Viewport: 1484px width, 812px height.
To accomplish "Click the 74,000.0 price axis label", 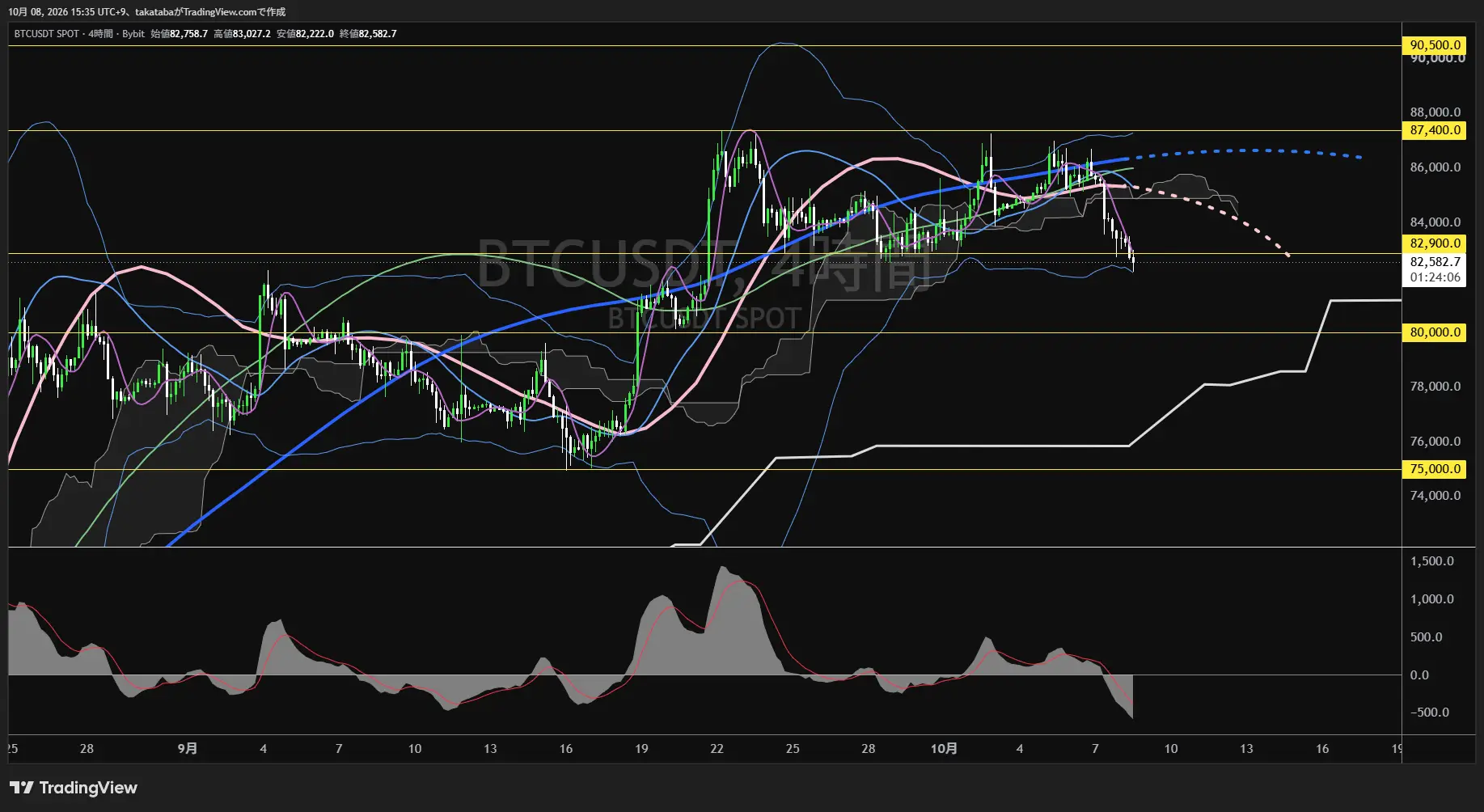I will click(x=1435, y=496).
